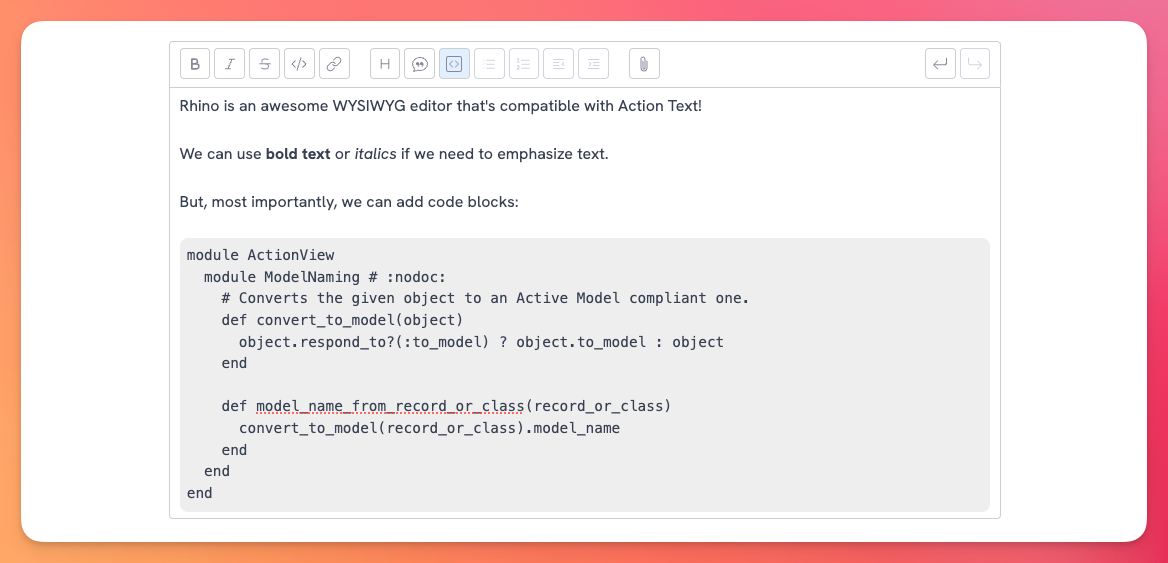Screen dimensions: 1168x563
Task: Apply heading style with the H button
Action: 385,64
